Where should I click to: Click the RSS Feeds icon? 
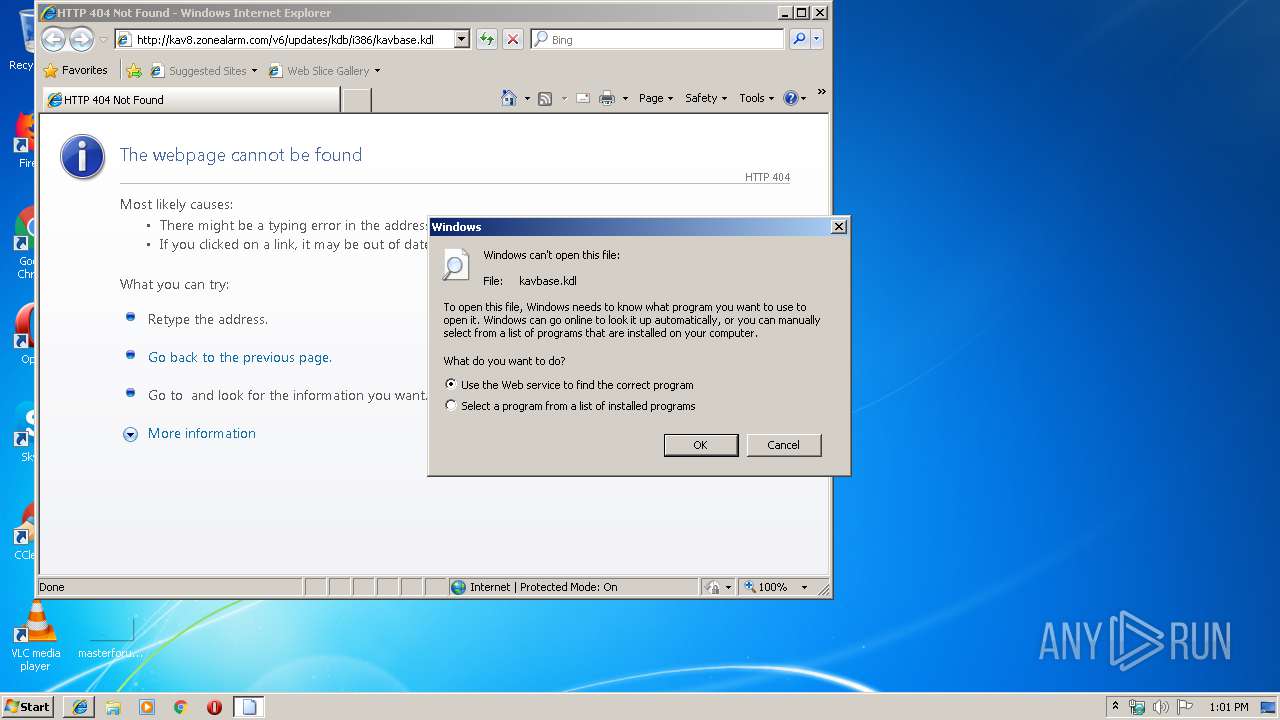(545, 98)
